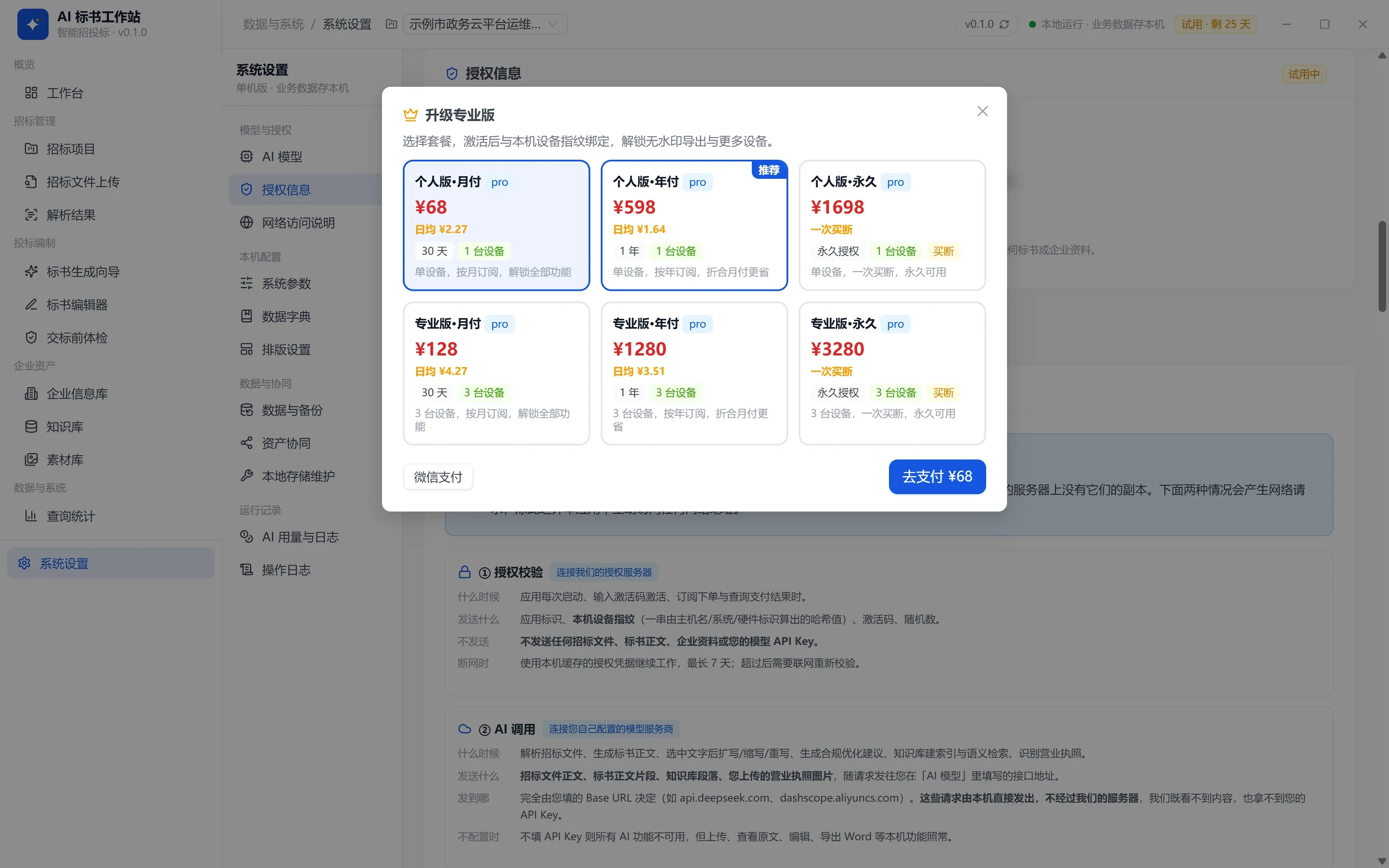Open 素材库 in sidebar
This screenshot has width=1389, height=868.
111,460
